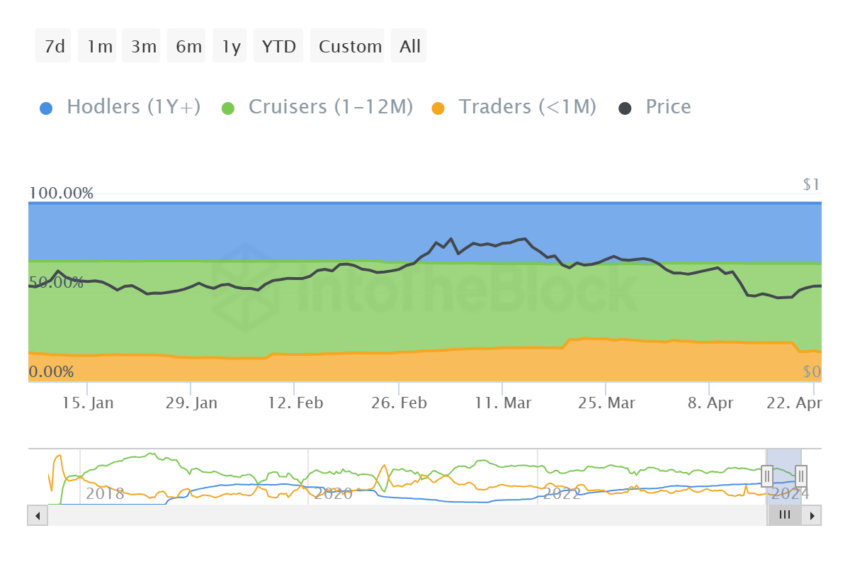Show All historical data
Image resolution: width=850 pixels, height=567 pixels.
410,46
